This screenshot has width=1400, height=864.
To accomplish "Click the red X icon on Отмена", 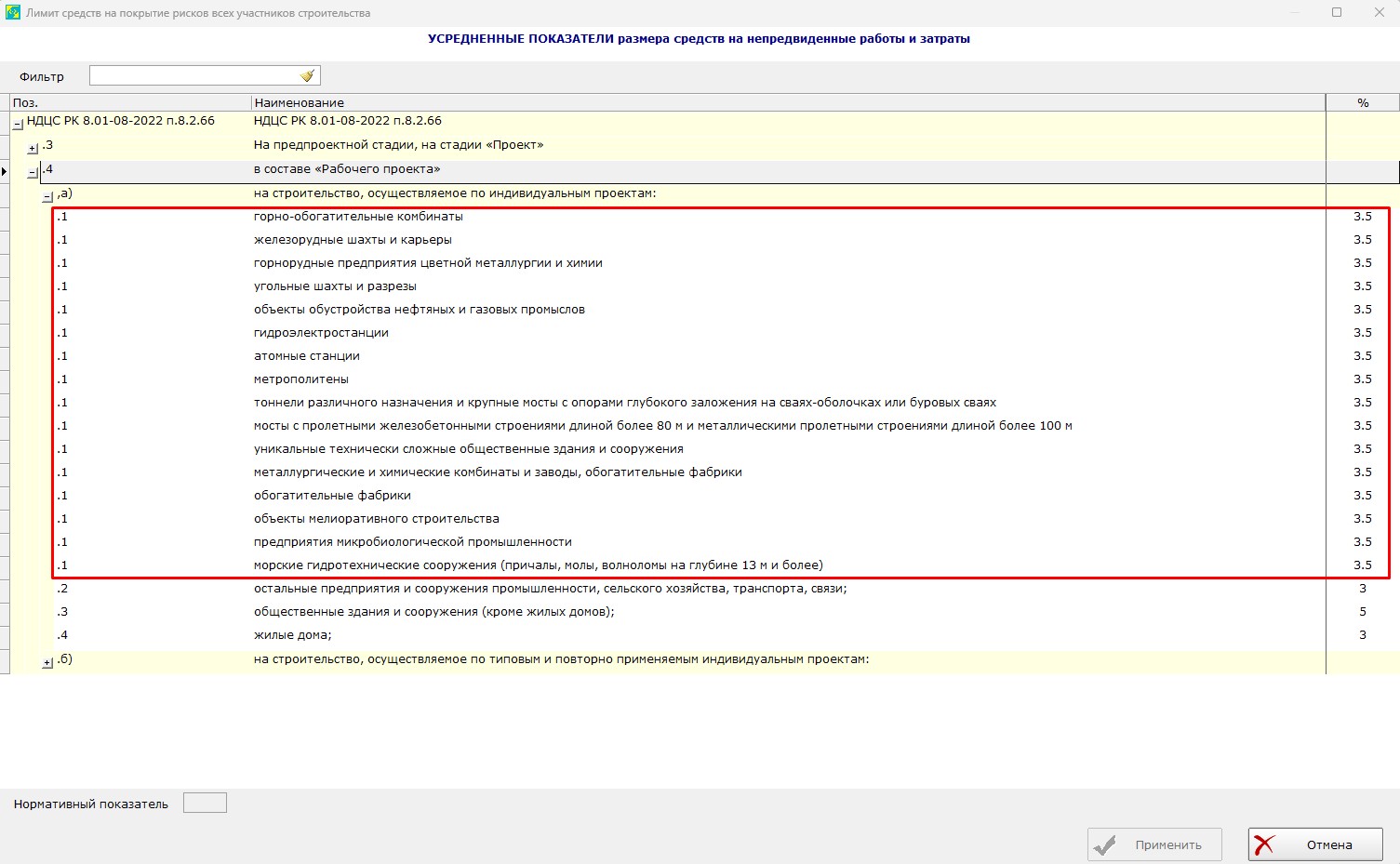I will 1265,844.
